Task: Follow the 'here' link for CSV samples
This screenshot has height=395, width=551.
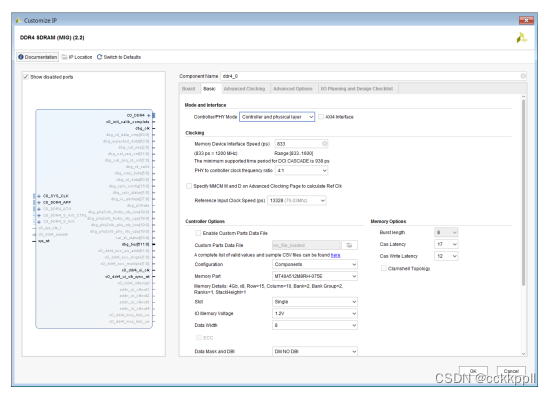Action: pyautogui.click(x=336, y=255)
